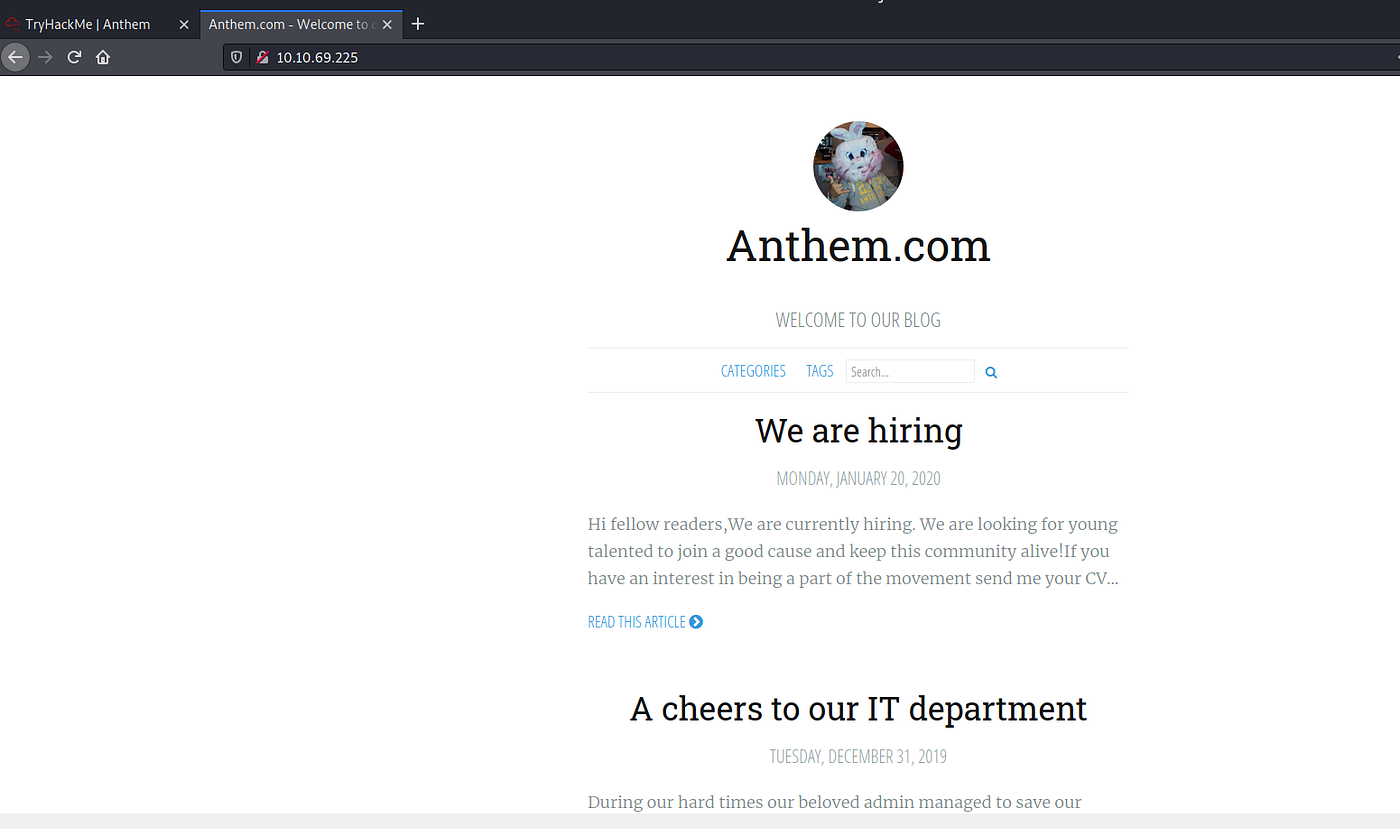The width and height of the screenshot is (1400, 829).
Task: Click the shield tracking protection icon
Action: coord(237,58)
